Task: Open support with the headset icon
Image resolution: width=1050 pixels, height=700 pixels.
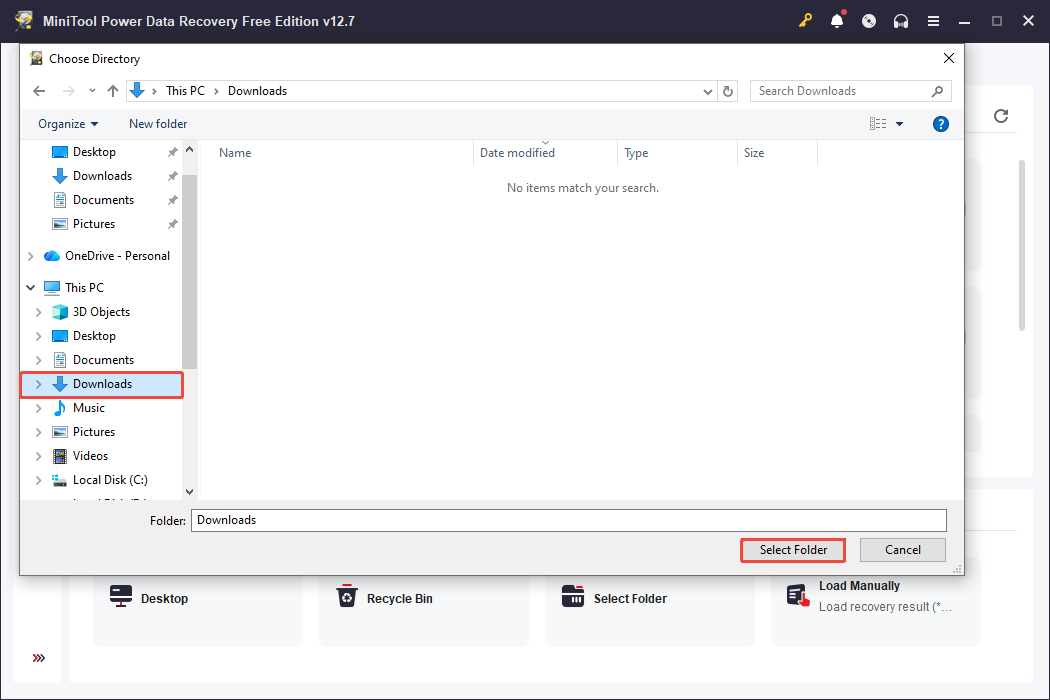Action: pos(899,20)
